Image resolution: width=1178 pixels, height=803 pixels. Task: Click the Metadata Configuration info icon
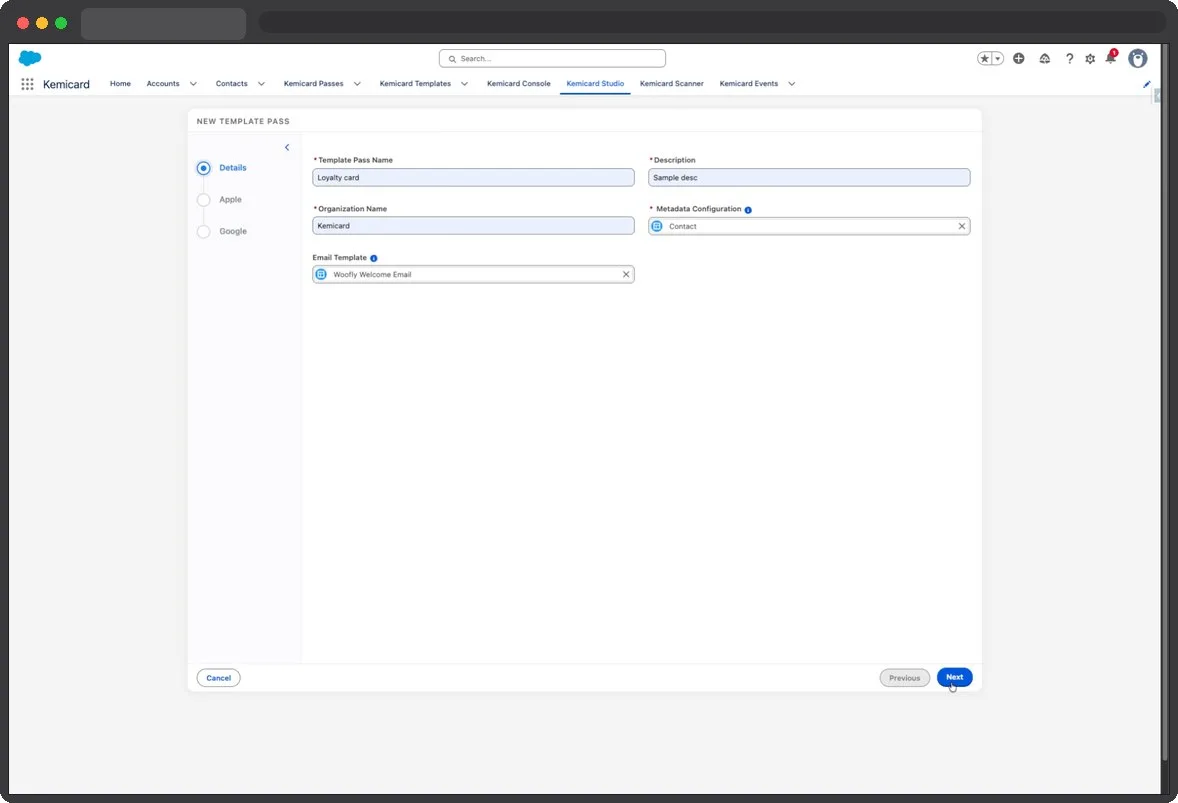748,210
